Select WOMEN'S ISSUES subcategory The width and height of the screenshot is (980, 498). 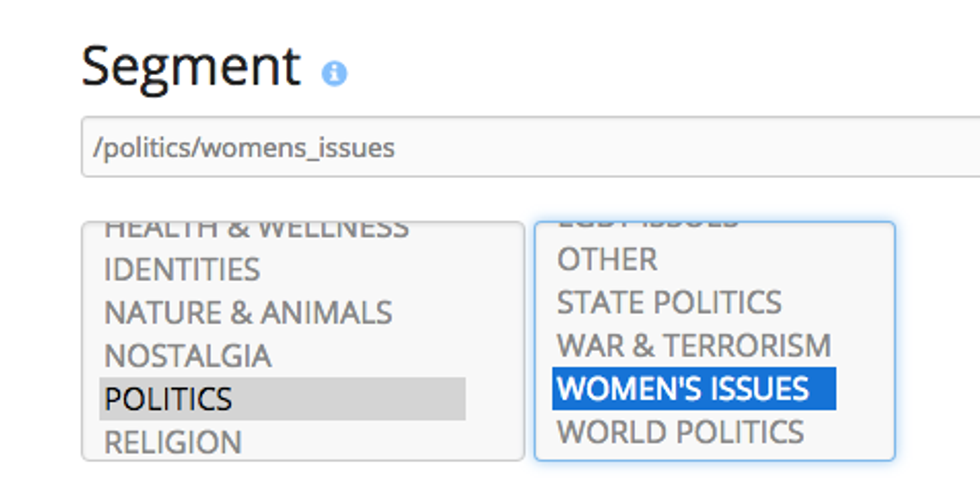pyautogui.click(x=683, y=388)
